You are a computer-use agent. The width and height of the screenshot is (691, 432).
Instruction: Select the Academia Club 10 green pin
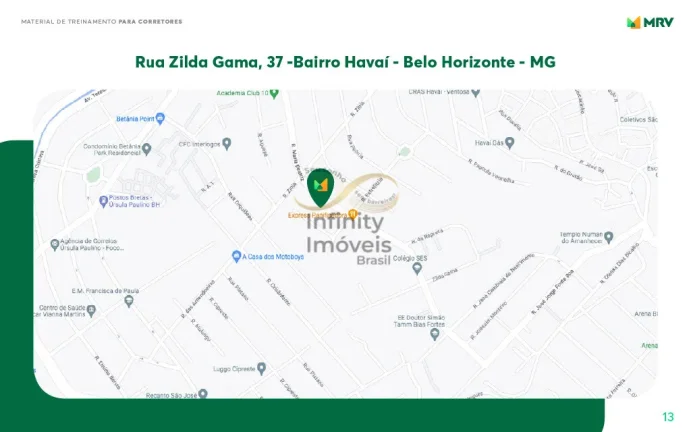(x=274, y=93)
